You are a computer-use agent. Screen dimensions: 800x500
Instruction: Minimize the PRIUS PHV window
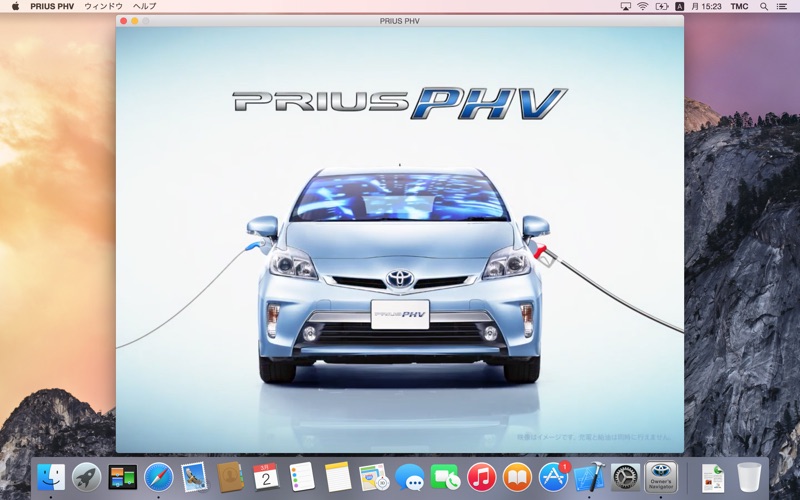[135, 21]
